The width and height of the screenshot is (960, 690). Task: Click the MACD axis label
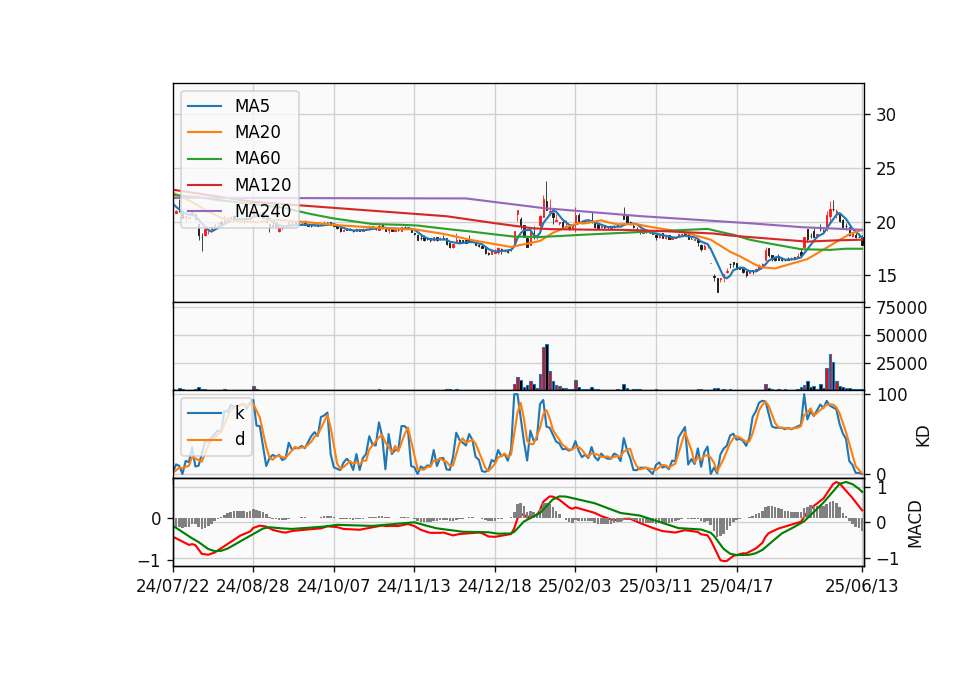tap(915, 524)
